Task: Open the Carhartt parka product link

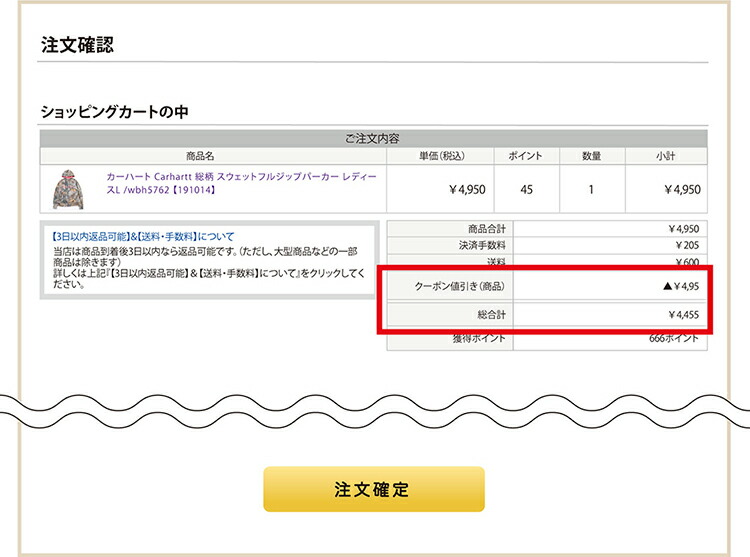Action: (238, 181)
